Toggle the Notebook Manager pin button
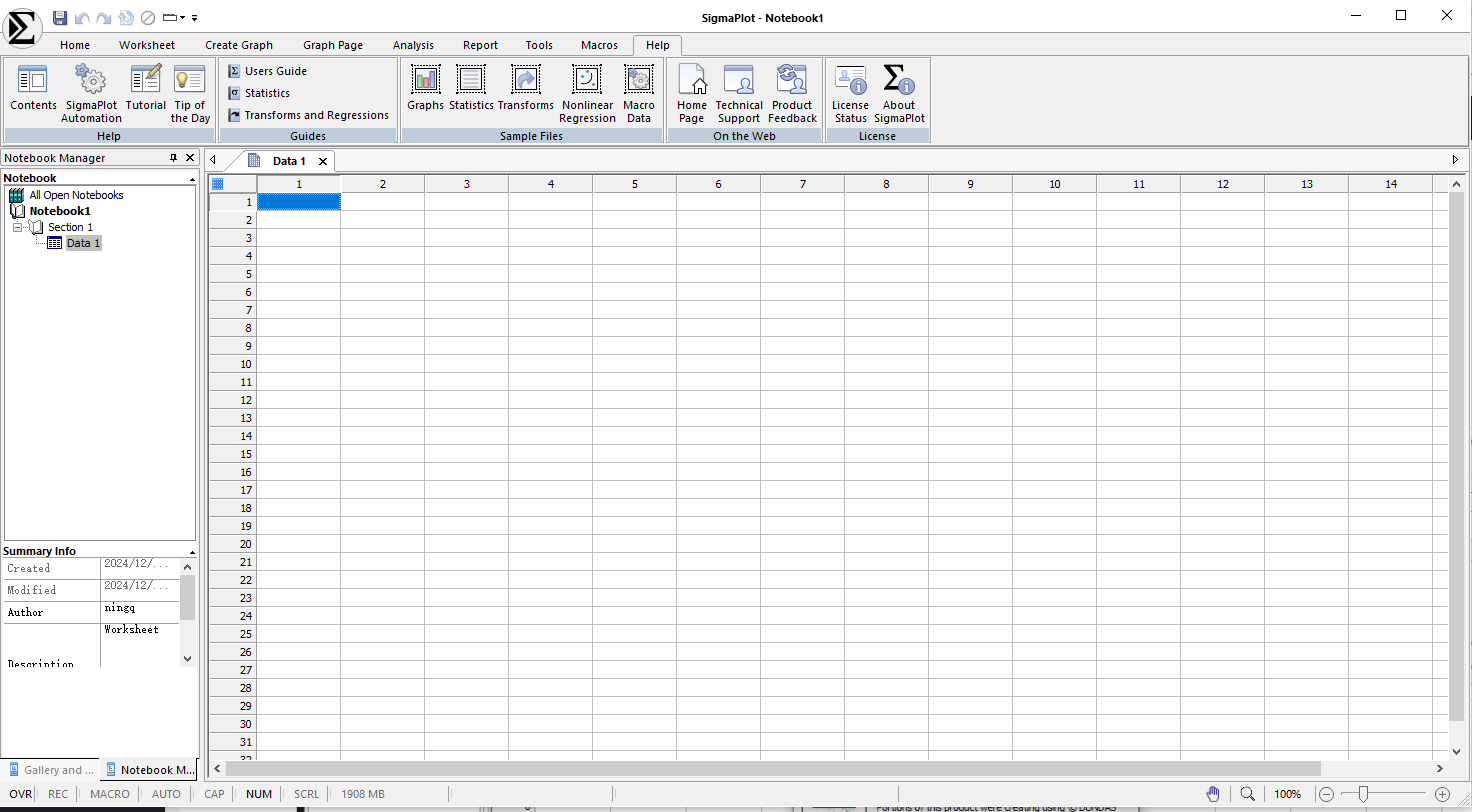The width and height of the screenshot is (1472, 812). coord(173,158)
